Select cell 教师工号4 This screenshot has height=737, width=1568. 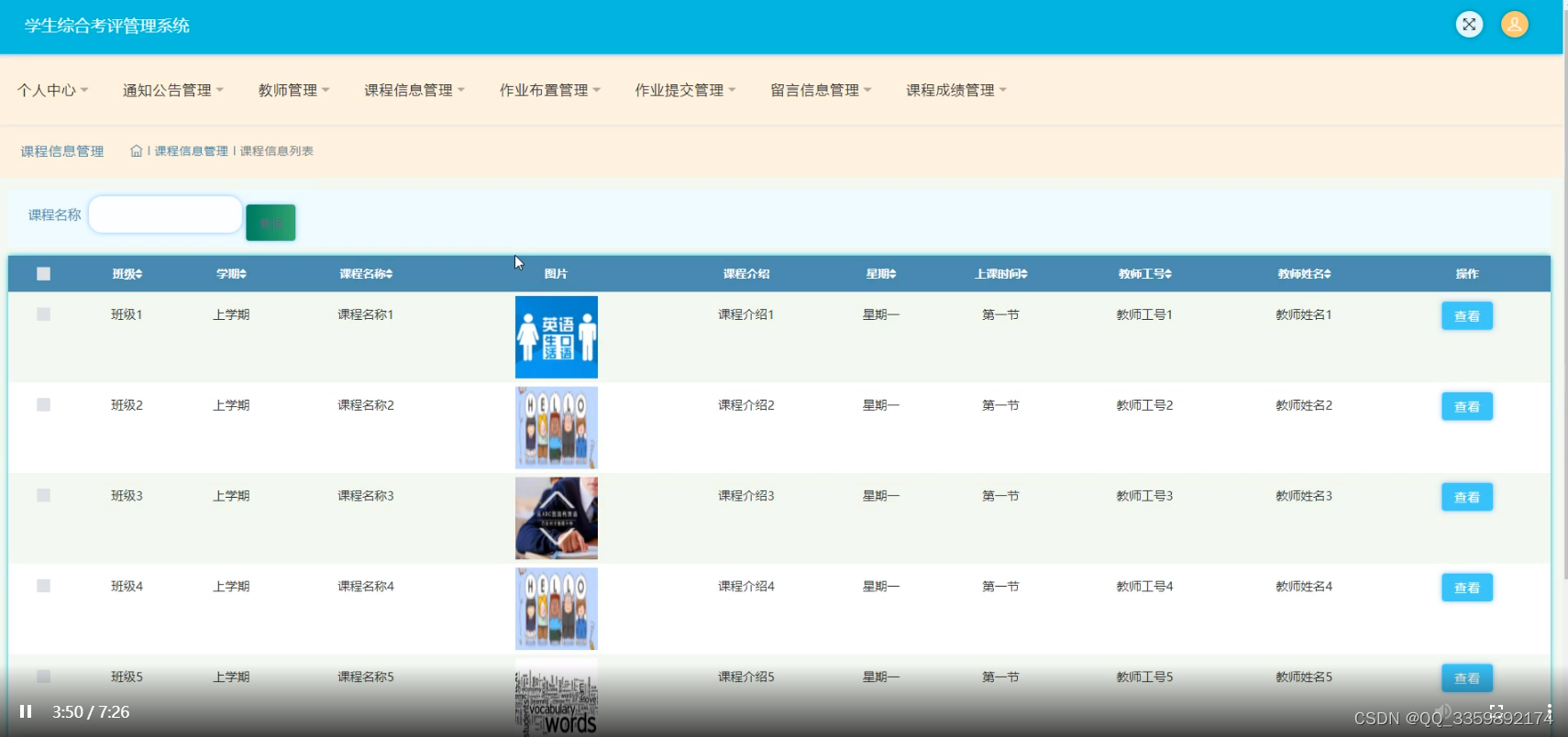pyautogui.click(x=1144, y=586)
